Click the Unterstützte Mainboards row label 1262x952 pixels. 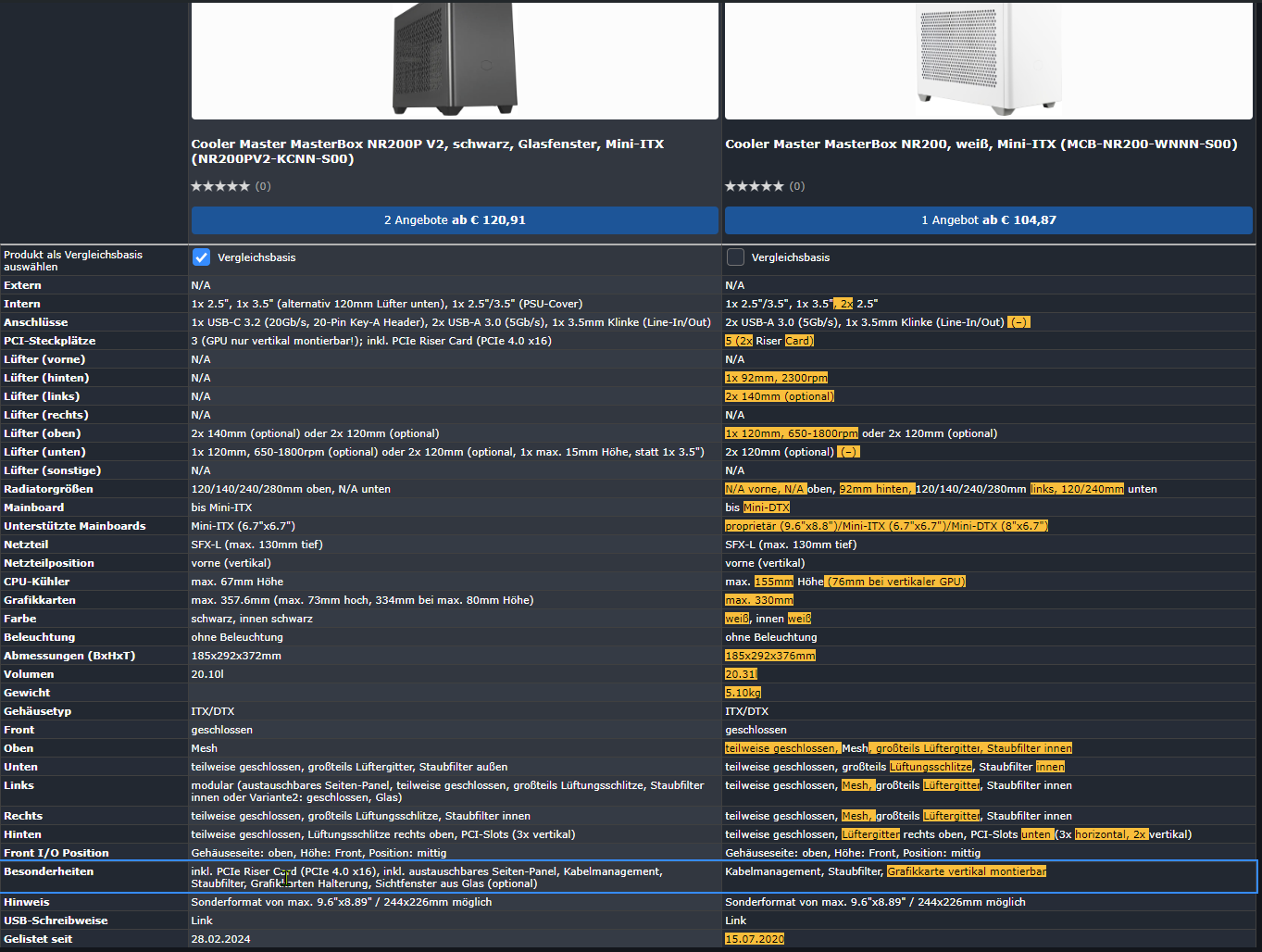(75, 526)
